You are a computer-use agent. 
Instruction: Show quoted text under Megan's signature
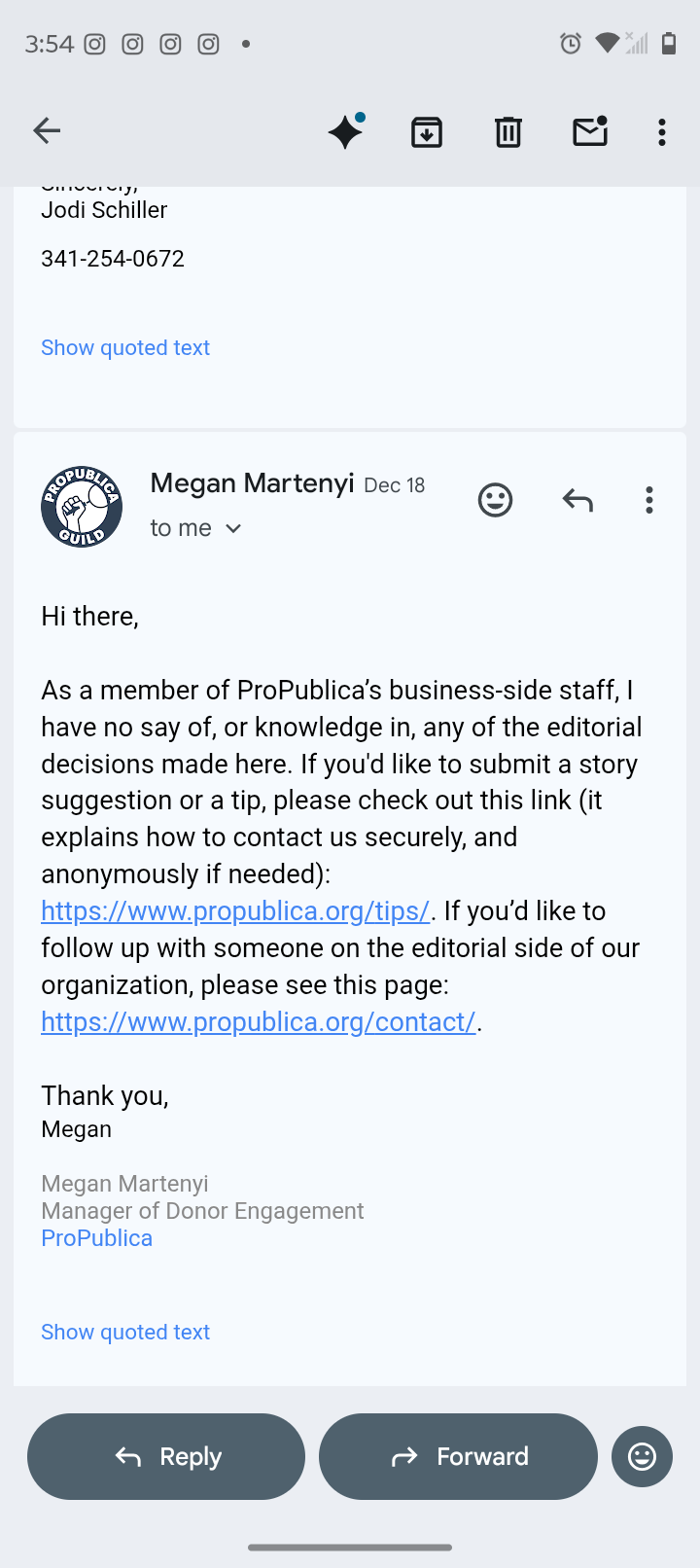pyautogui.click(x=125, y=1333)
